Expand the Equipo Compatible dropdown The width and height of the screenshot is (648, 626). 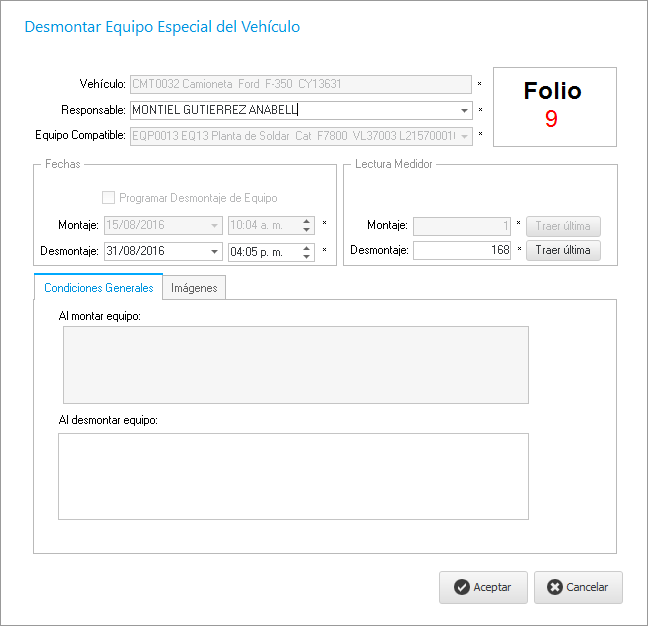465,135
